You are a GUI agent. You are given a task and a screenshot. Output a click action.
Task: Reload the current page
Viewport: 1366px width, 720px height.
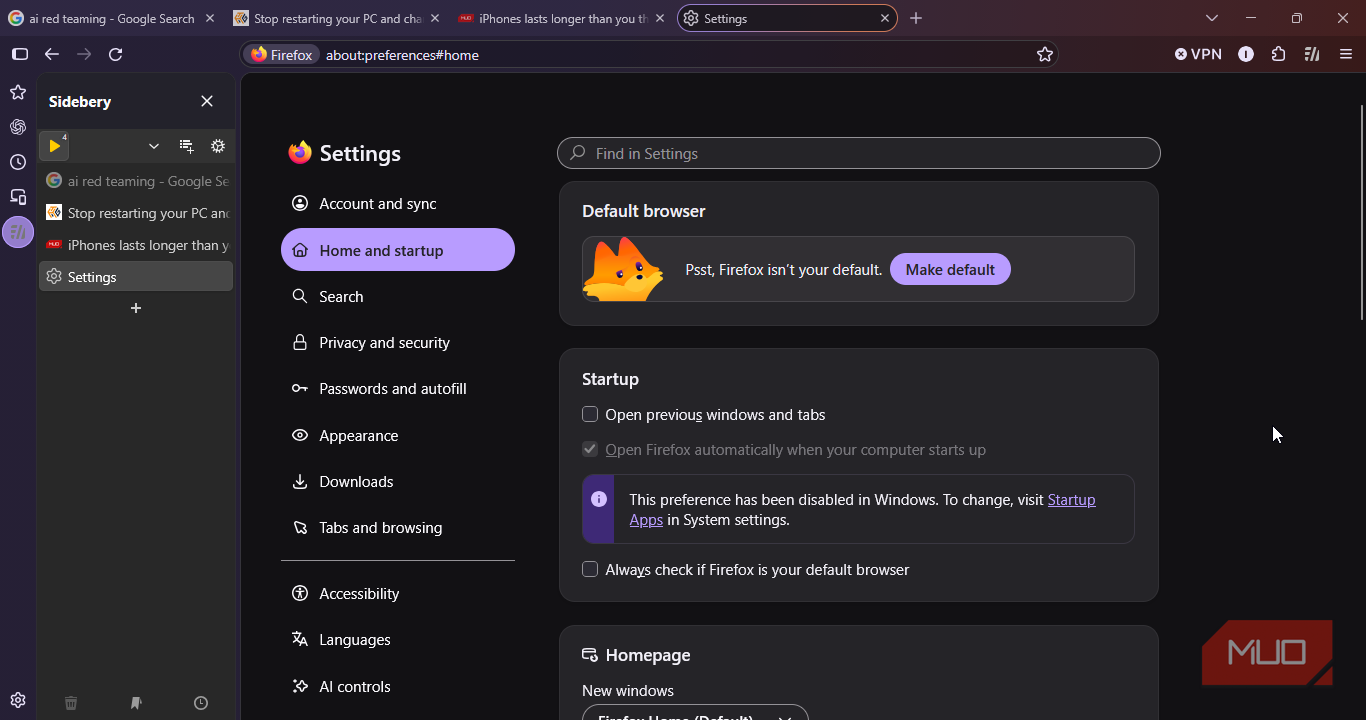pos(115,54)
